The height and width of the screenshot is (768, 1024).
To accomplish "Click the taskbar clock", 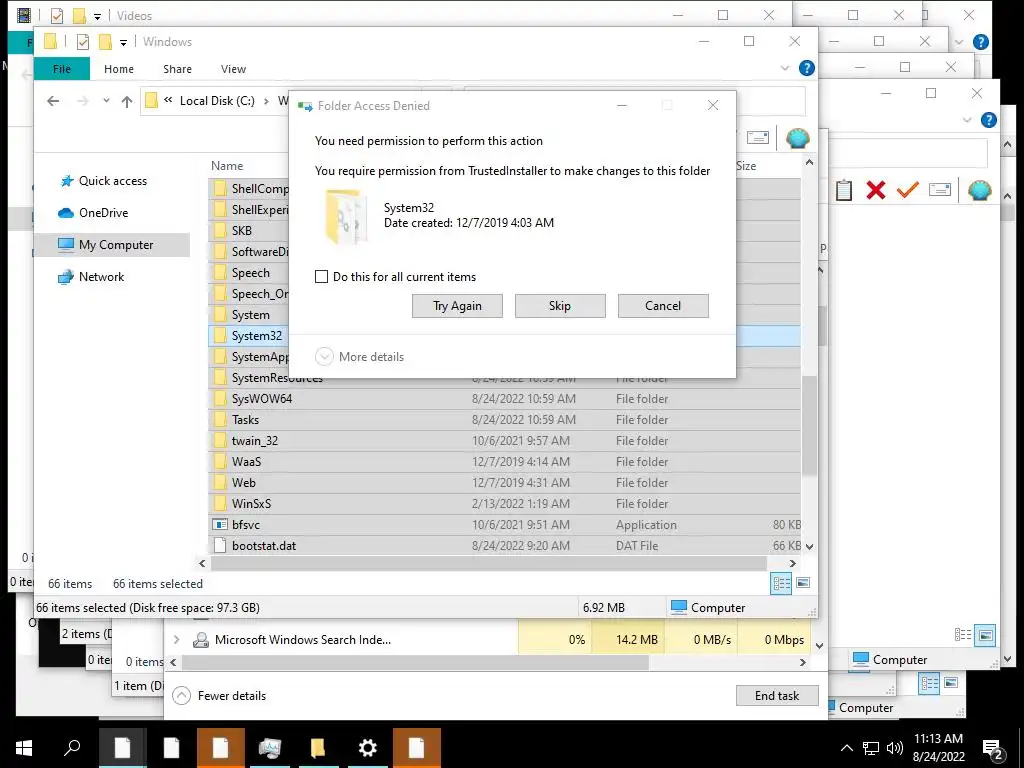I will pos(938,748).
